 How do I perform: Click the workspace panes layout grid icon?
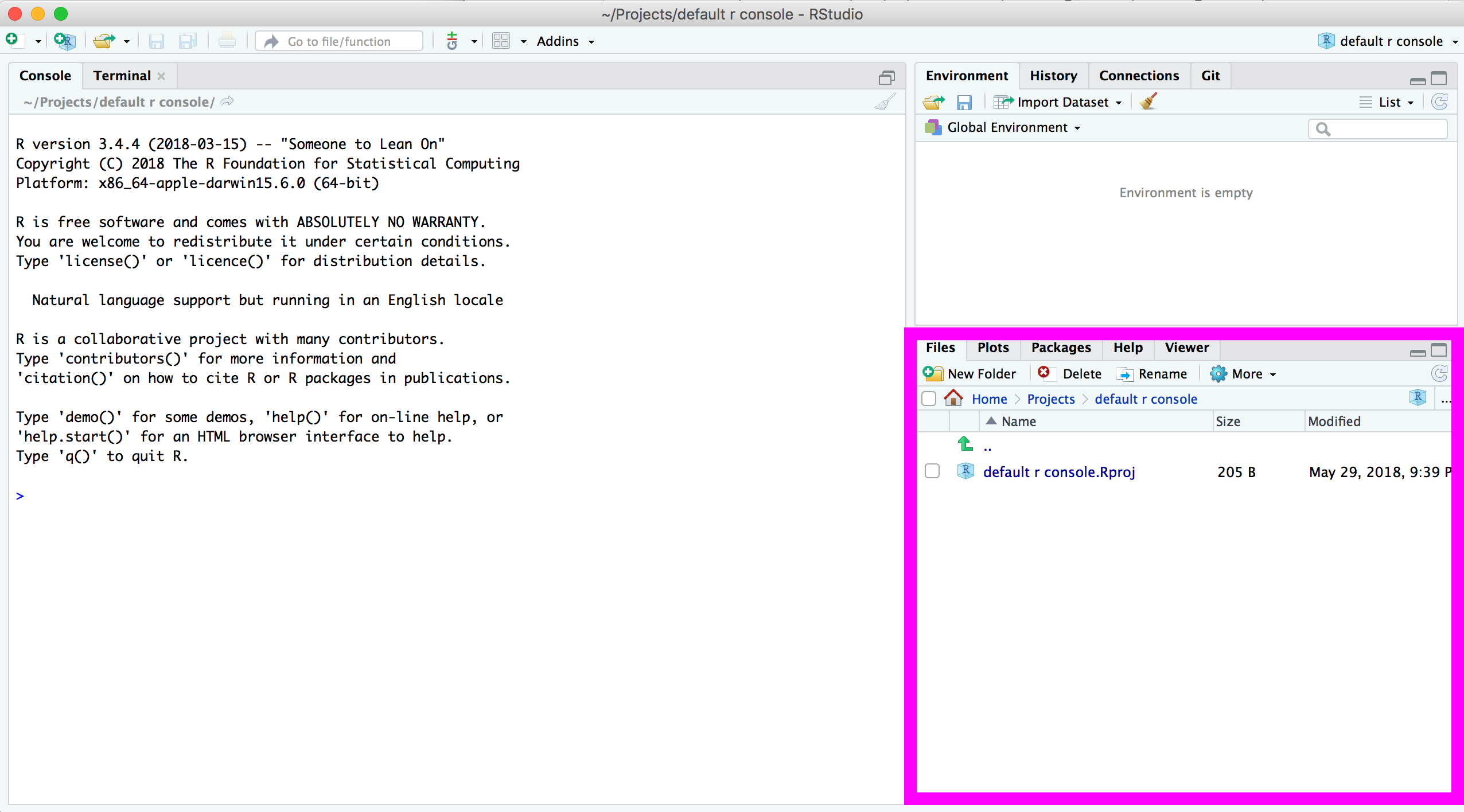[x=501, y=41]
